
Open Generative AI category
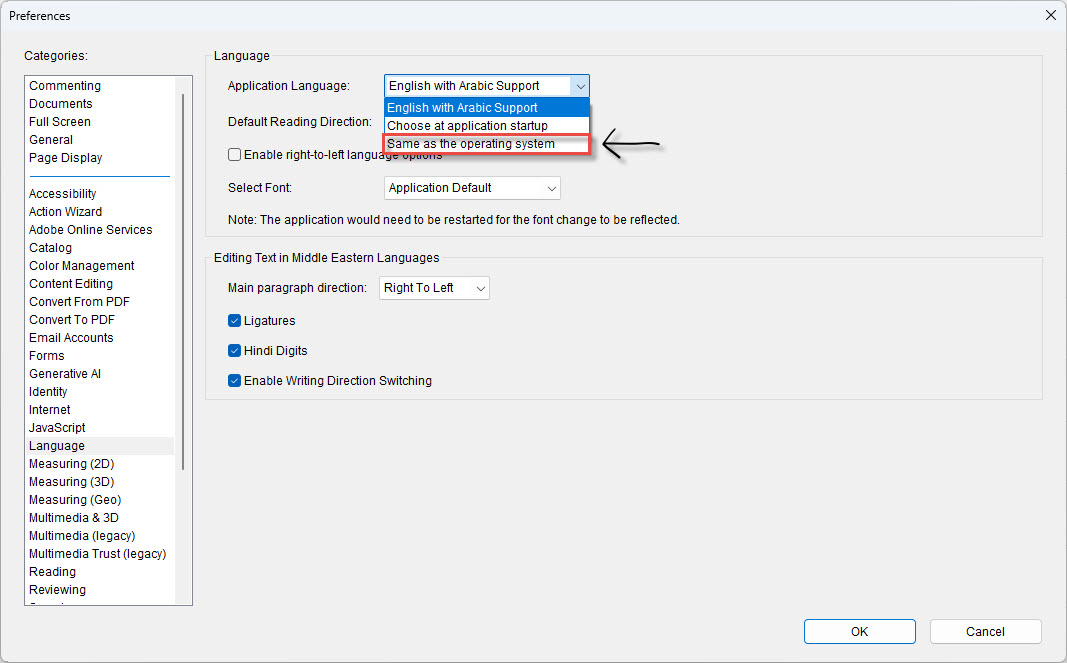click(x=65, y=374)
